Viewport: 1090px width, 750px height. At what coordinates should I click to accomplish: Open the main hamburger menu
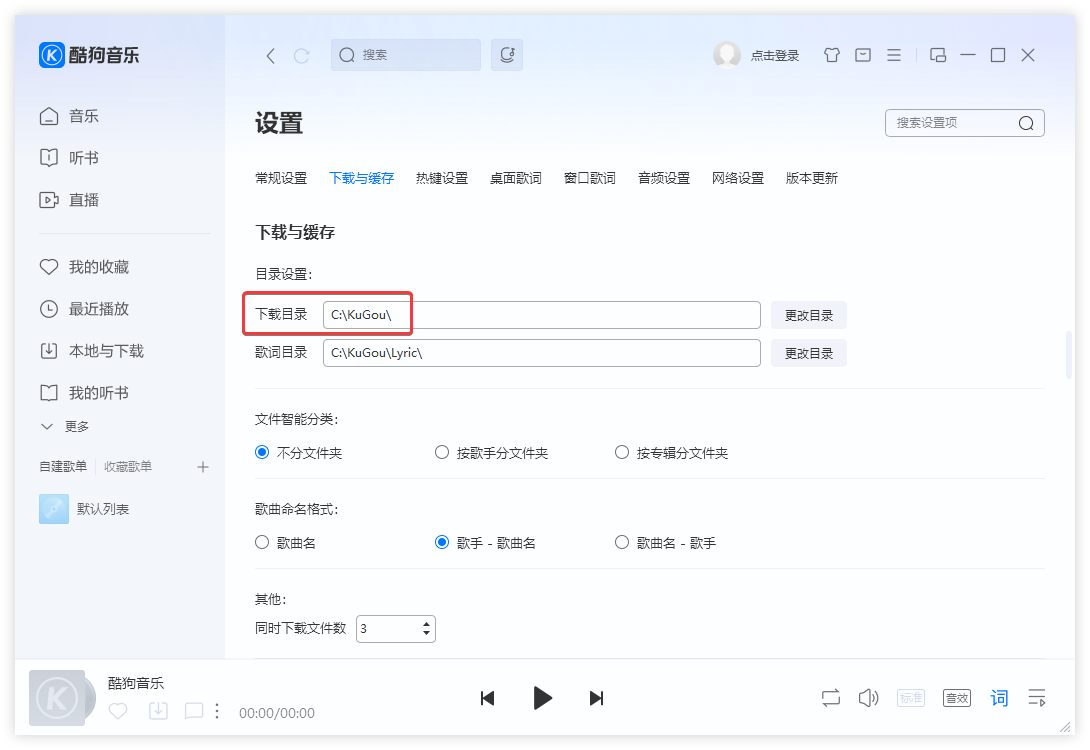click(x=893, y=55)
